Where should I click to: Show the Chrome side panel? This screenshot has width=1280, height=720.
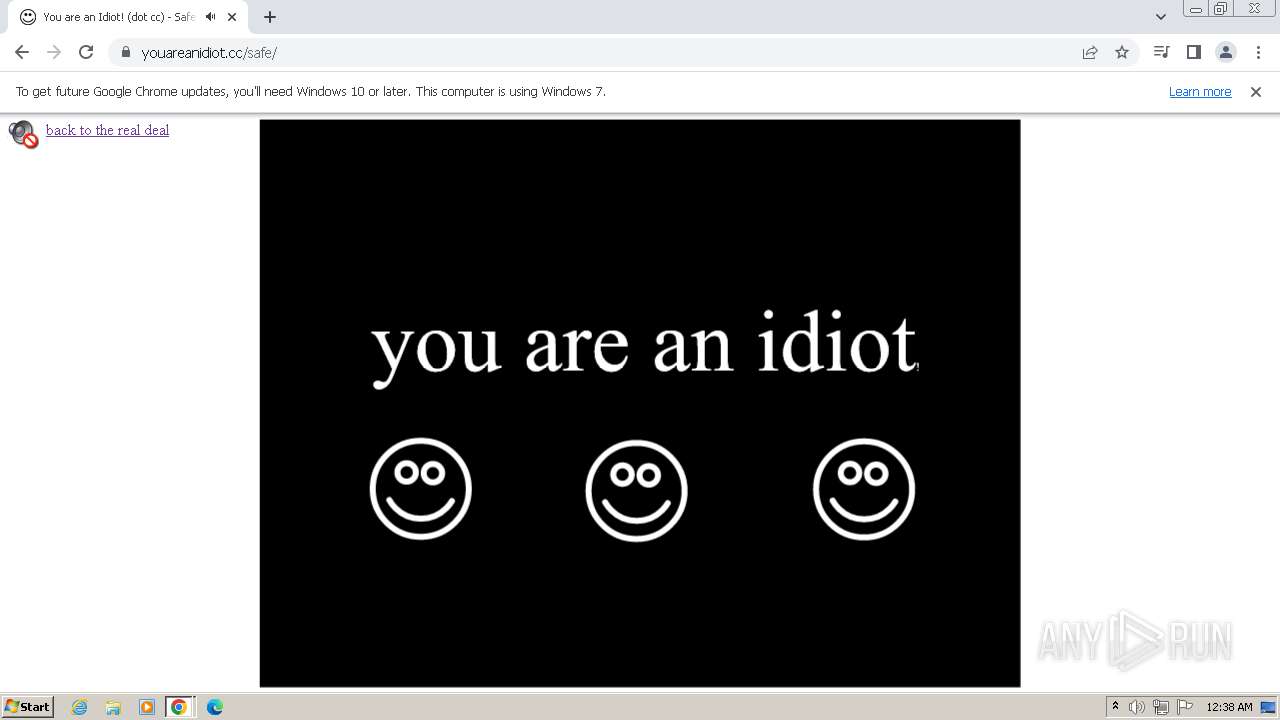pyautogui.click(x=1193, y=52)
